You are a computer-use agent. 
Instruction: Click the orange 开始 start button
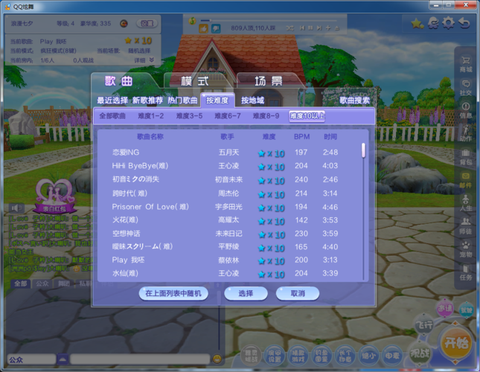tap(456, 343)
